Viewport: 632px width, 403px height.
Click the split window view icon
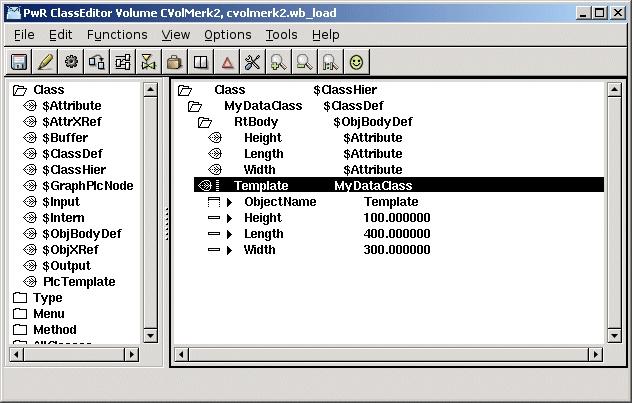point(201,62)
